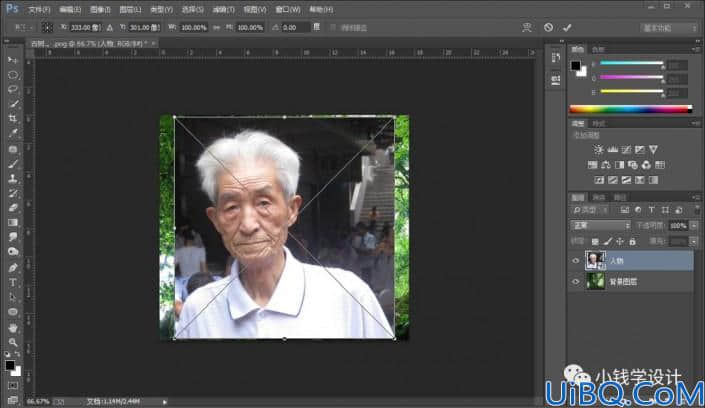Open the collapsed History panel icon
This screenshot has height=408, width=705.
point(556,58)
